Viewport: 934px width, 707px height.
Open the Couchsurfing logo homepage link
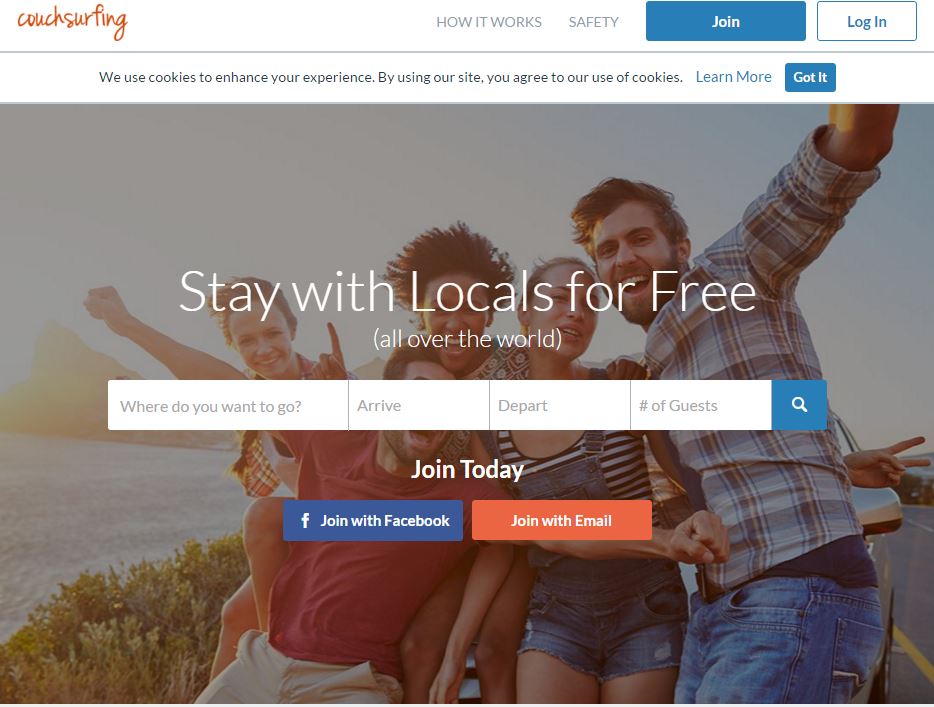click(x=72, y=21)
